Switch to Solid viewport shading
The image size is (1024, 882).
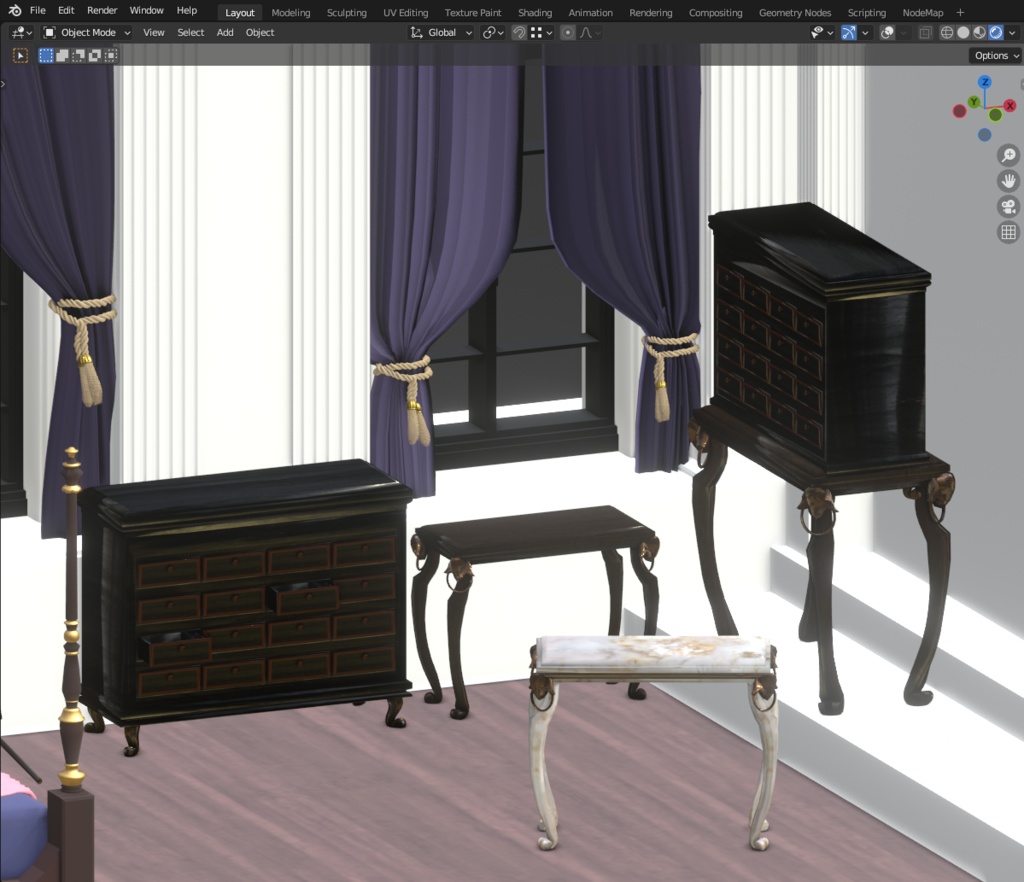click(x=963, y=33)
